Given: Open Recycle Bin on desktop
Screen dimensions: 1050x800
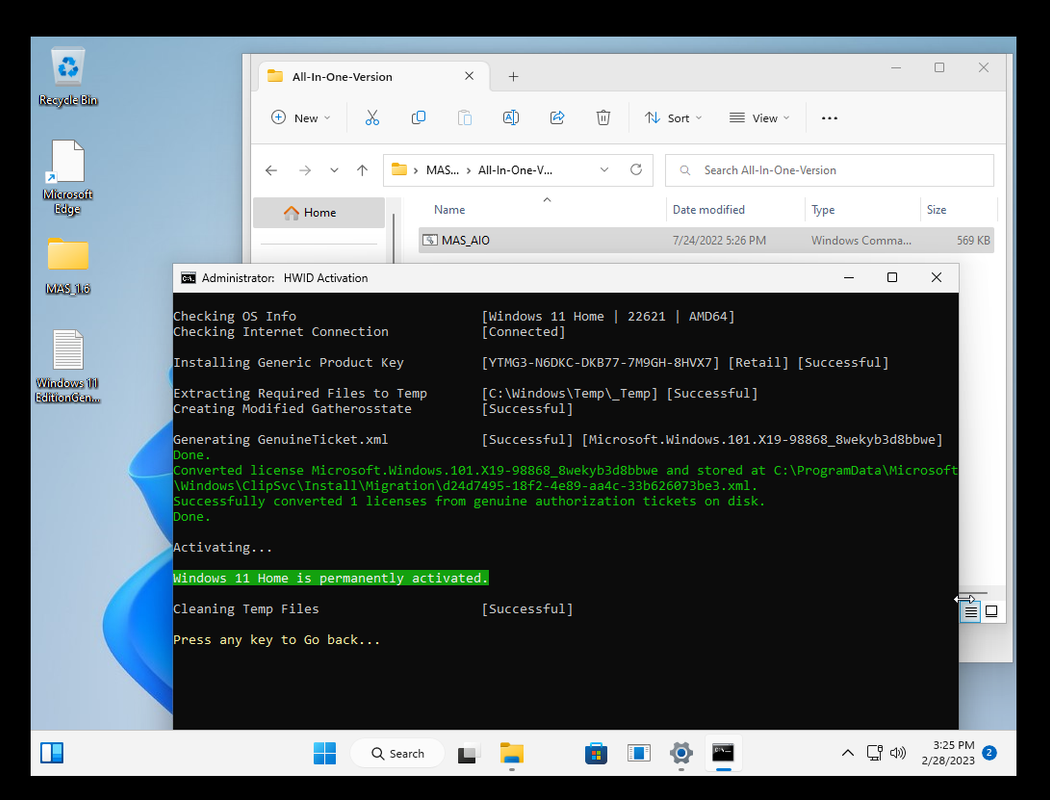Looking at the screenshot, I should (x=68, y=77).
